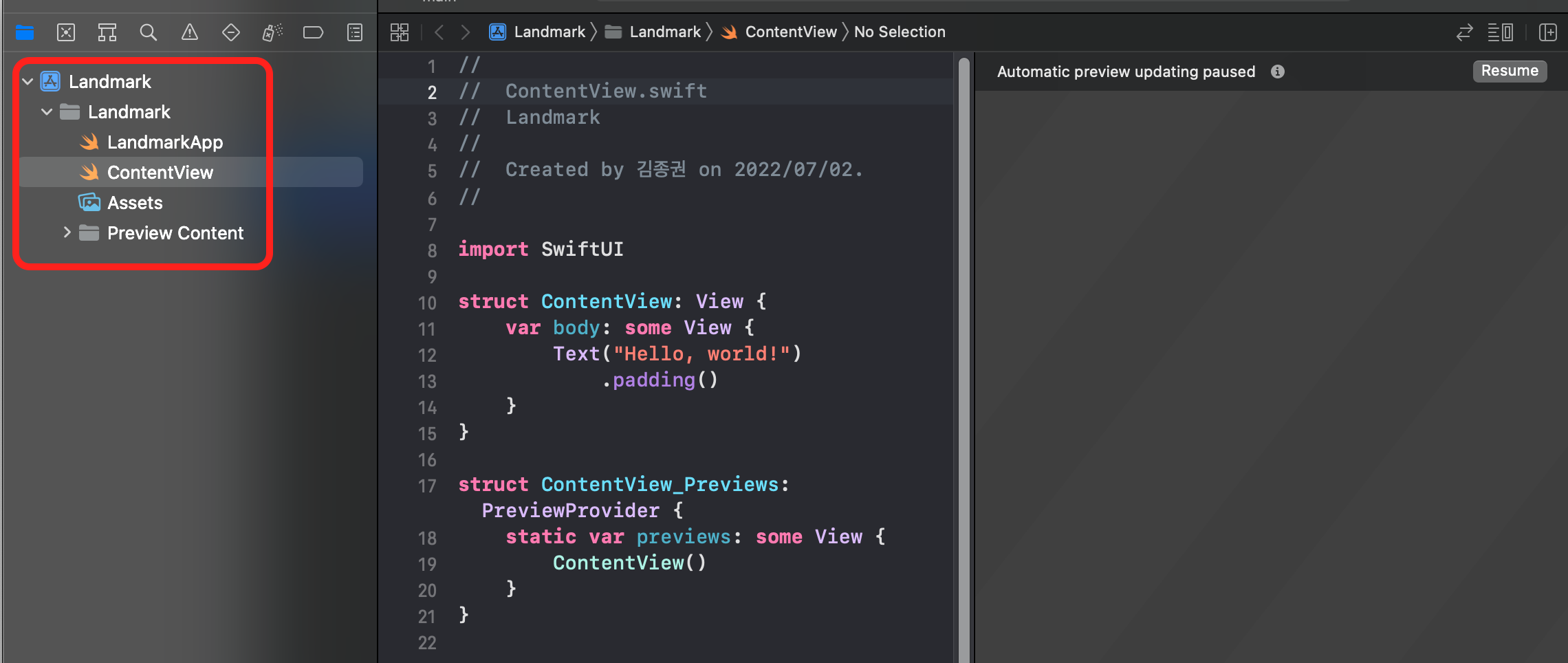Click the 'ContentView_Previews' struct name

(660, 485)
